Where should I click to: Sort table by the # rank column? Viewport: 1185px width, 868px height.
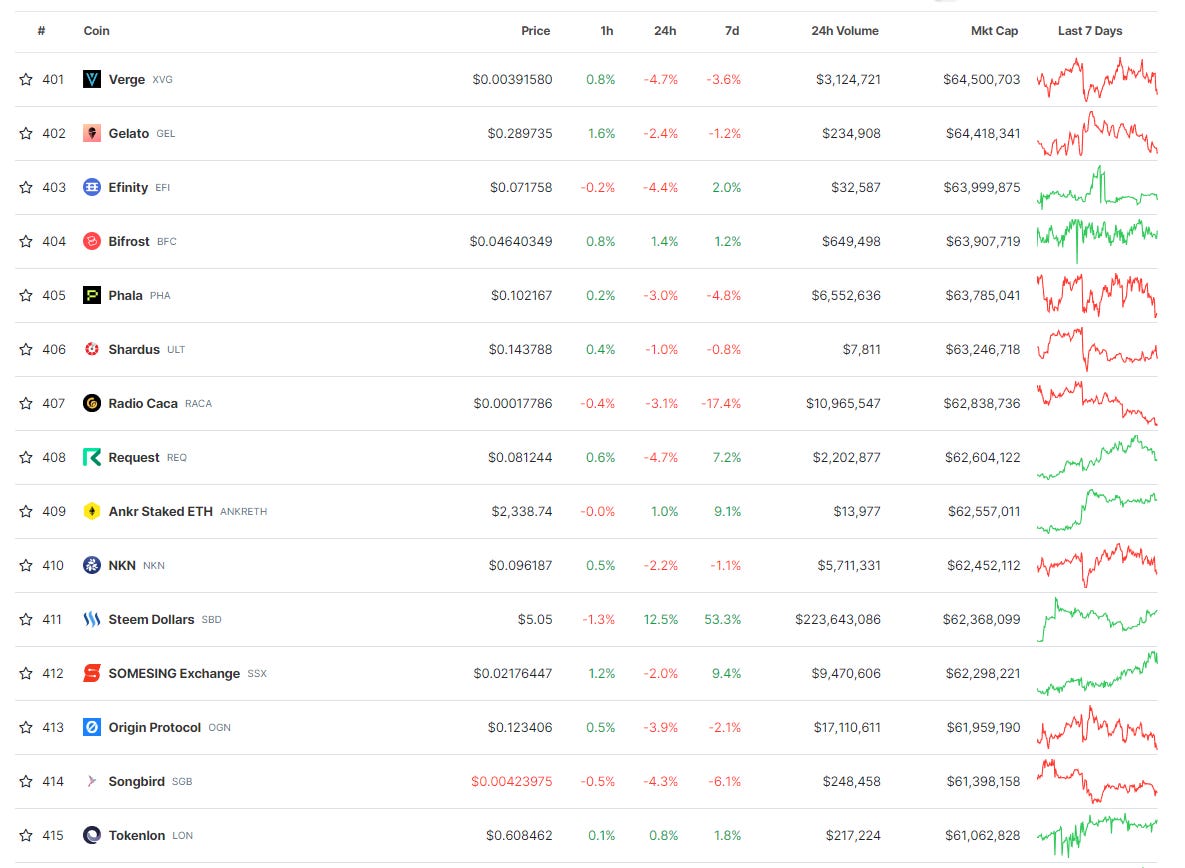click(x=42, y=31)
